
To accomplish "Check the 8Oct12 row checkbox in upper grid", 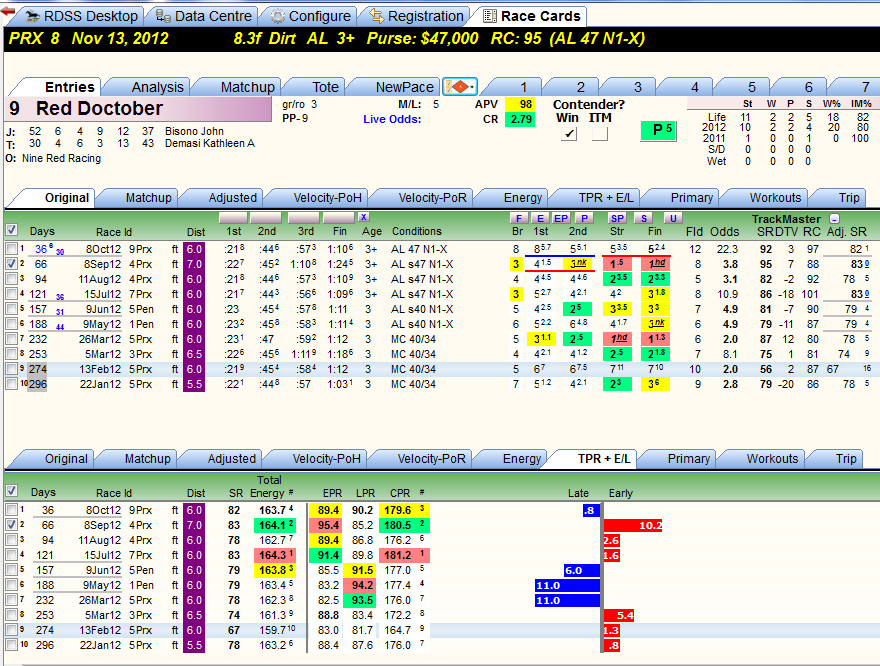I will click(11, 249).
